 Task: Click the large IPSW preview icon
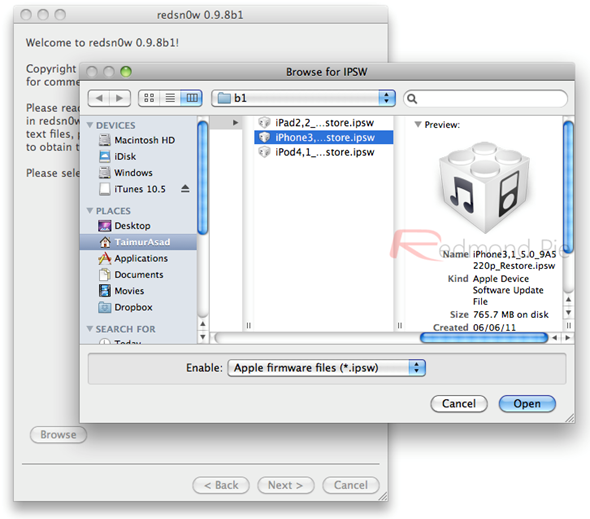point(484,187)
